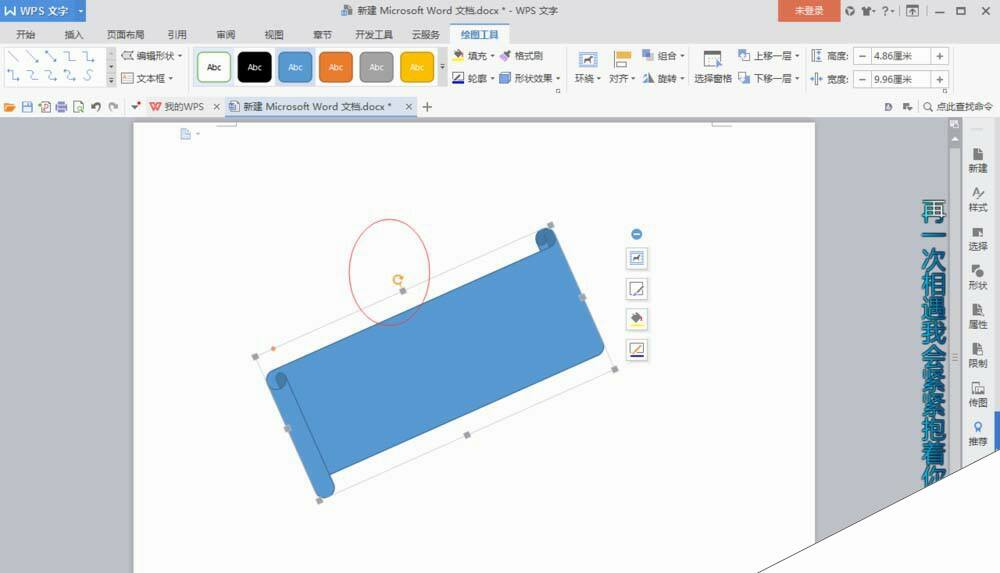Switch to the 云服务 tab

[x=425, y=34]
